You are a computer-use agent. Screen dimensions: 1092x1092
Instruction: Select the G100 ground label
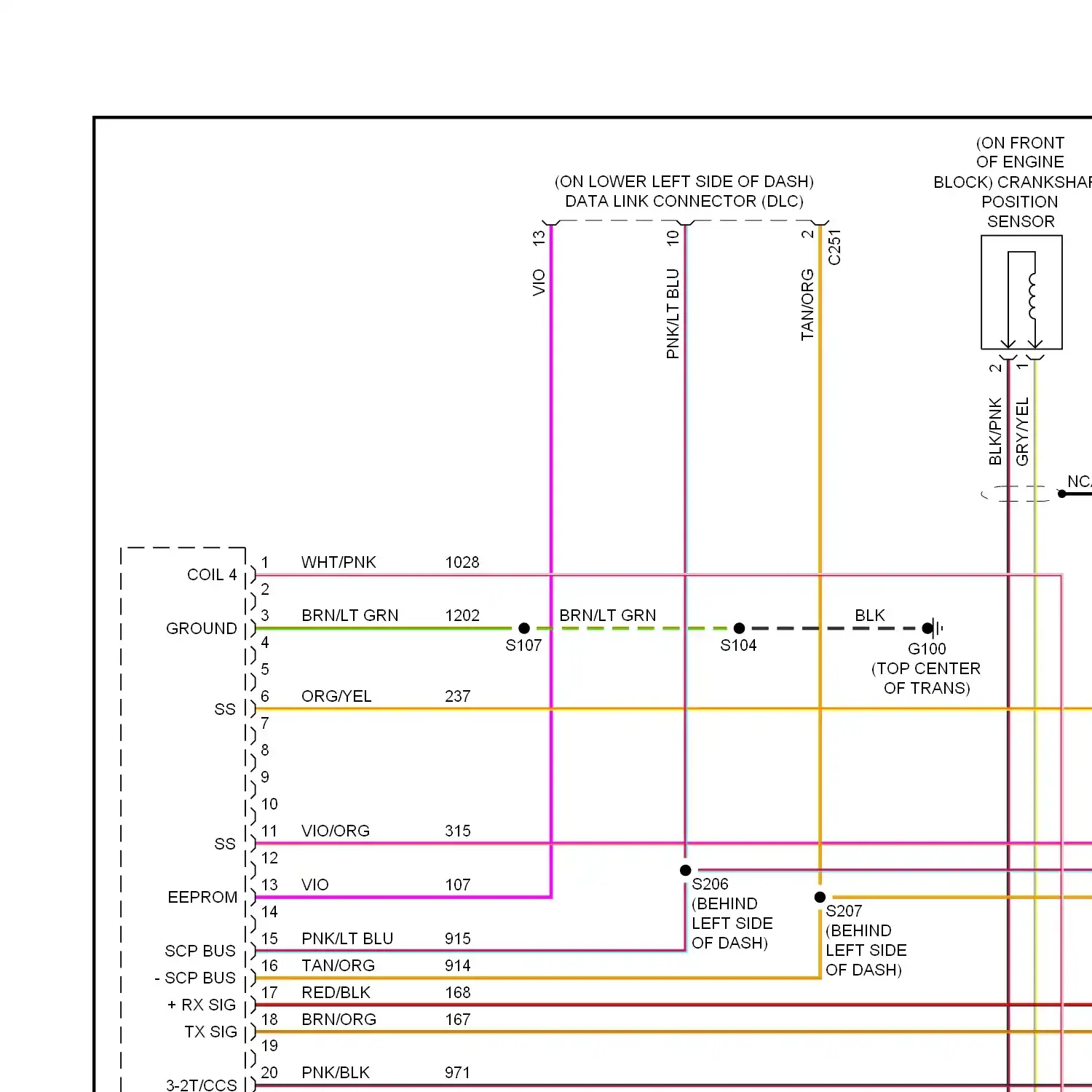pyautogui.click(x=927, y=649)
